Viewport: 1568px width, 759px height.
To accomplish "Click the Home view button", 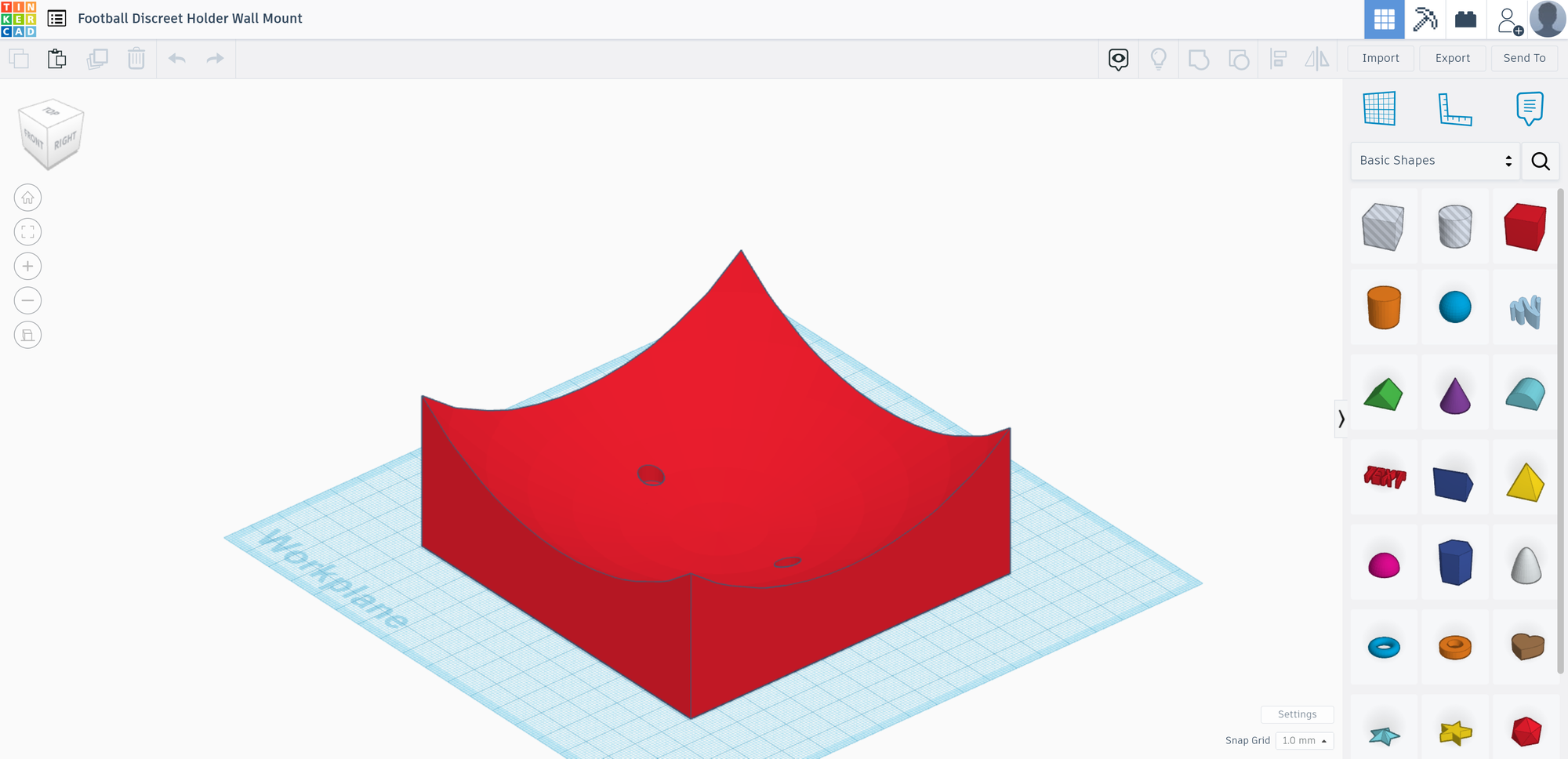I will pyautogui.click(x=27, y=198).
